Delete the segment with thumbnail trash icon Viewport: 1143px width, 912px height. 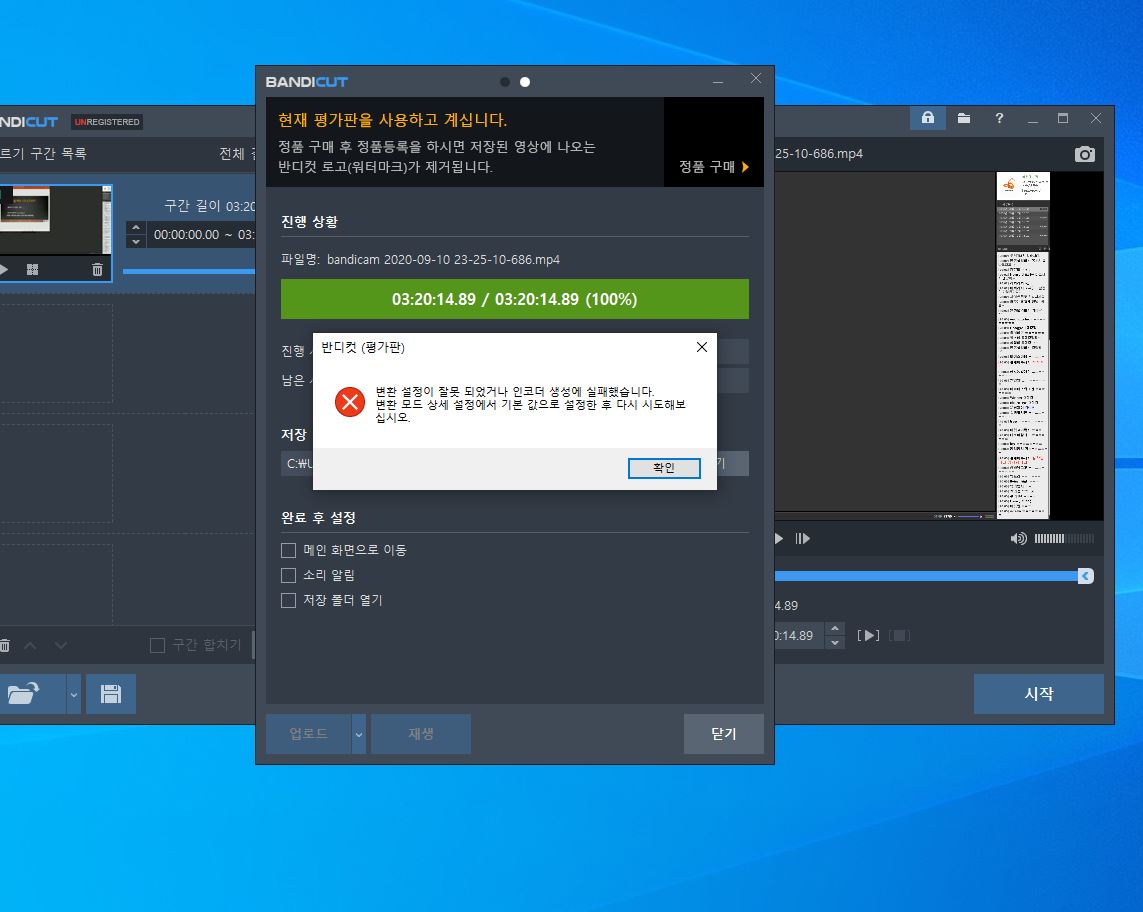[97, 270]
